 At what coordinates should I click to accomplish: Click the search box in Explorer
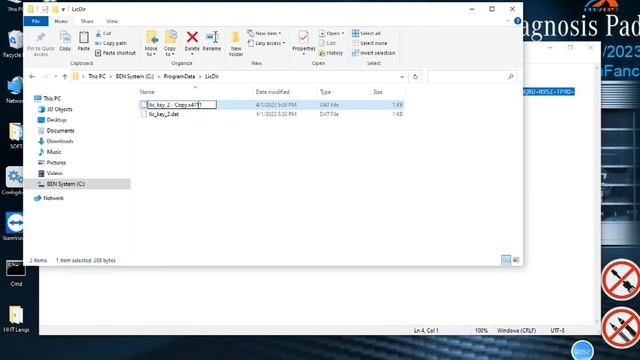click(x=472, y=77)
